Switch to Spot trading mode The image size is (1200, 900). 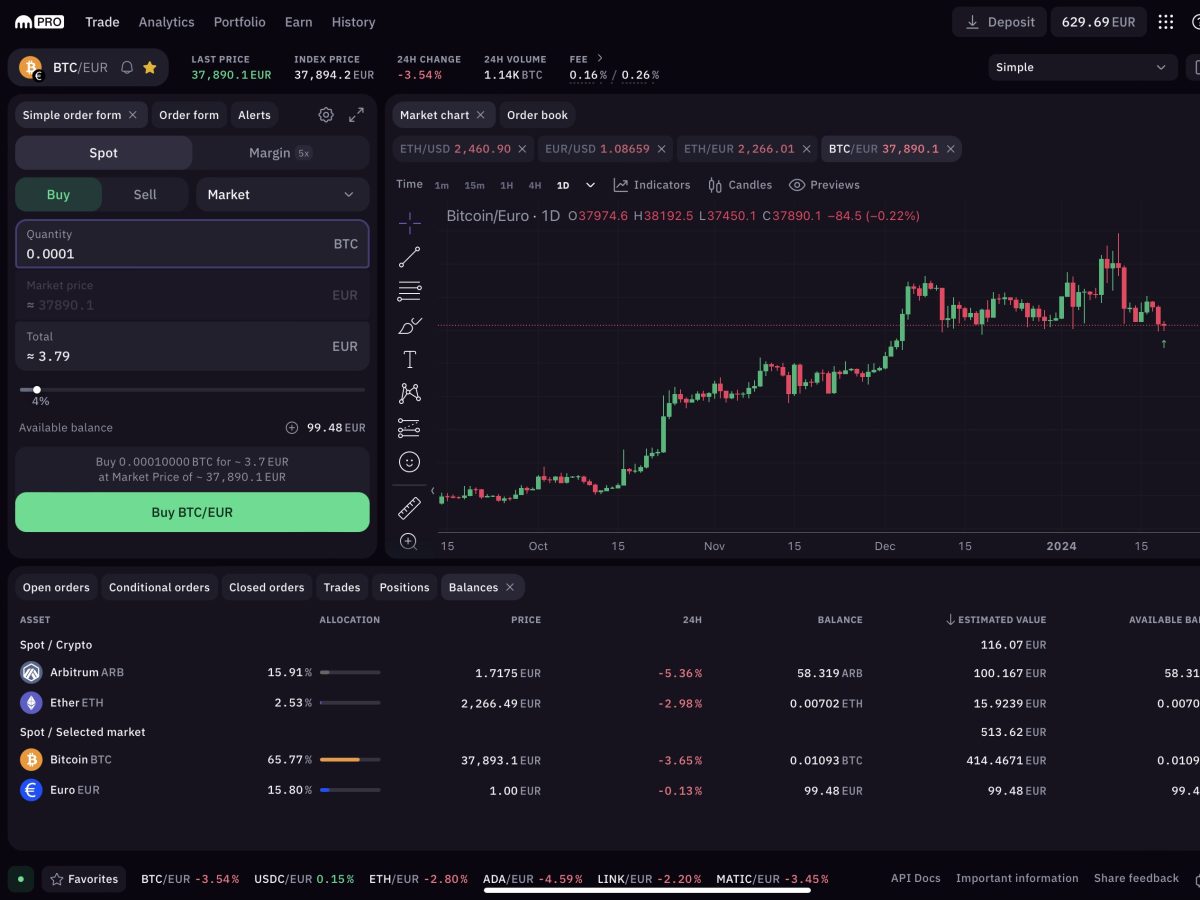(x=104, y=153)
